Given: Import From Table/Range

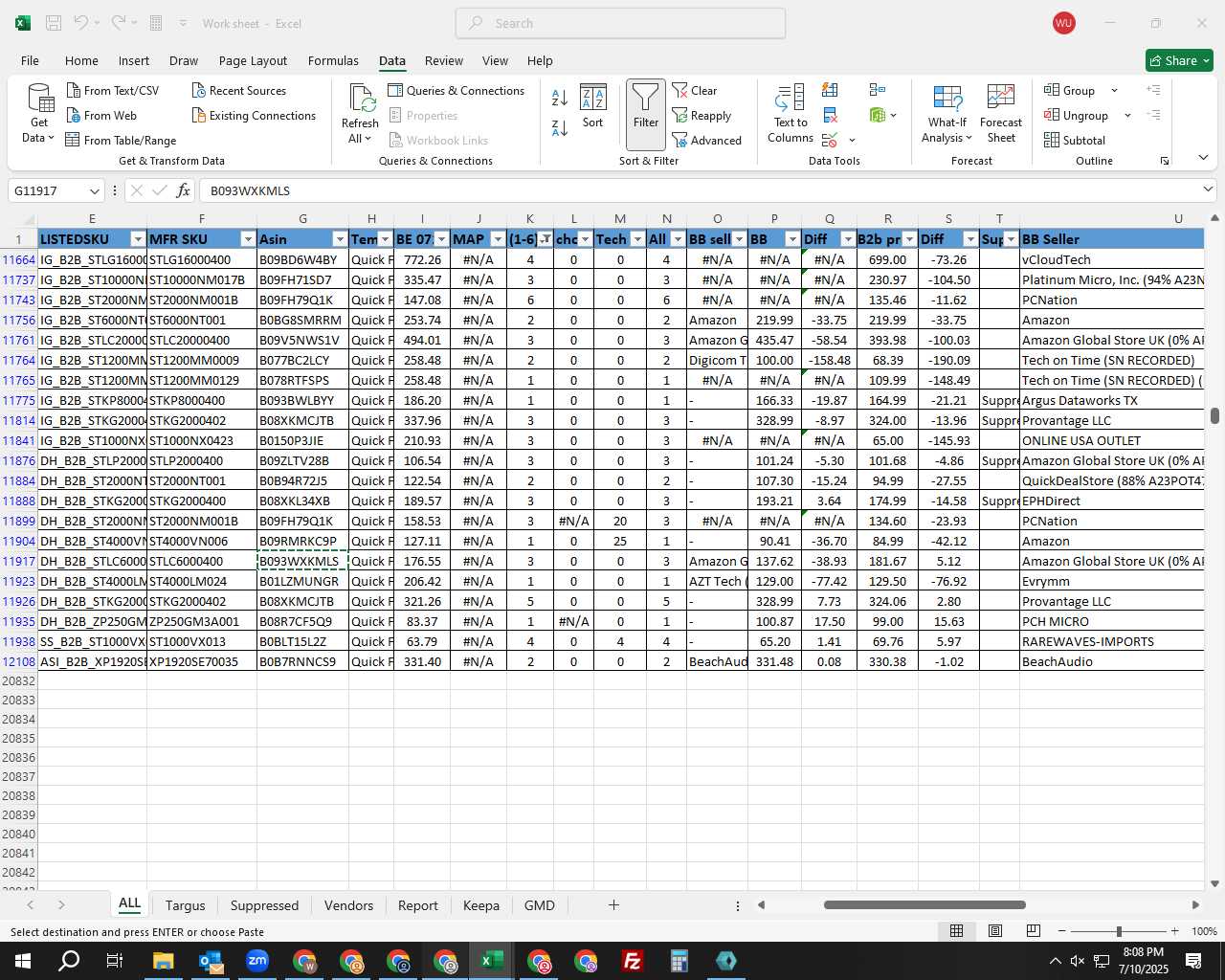Looking at the screenshot, I should 121,140.
